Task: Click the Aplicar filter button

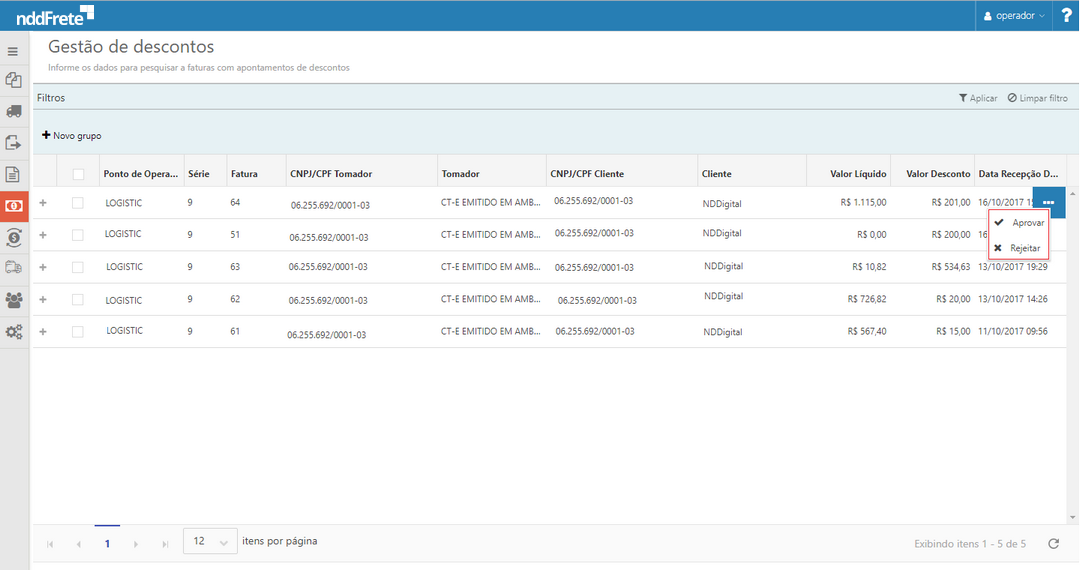Action: click(977, 98)
